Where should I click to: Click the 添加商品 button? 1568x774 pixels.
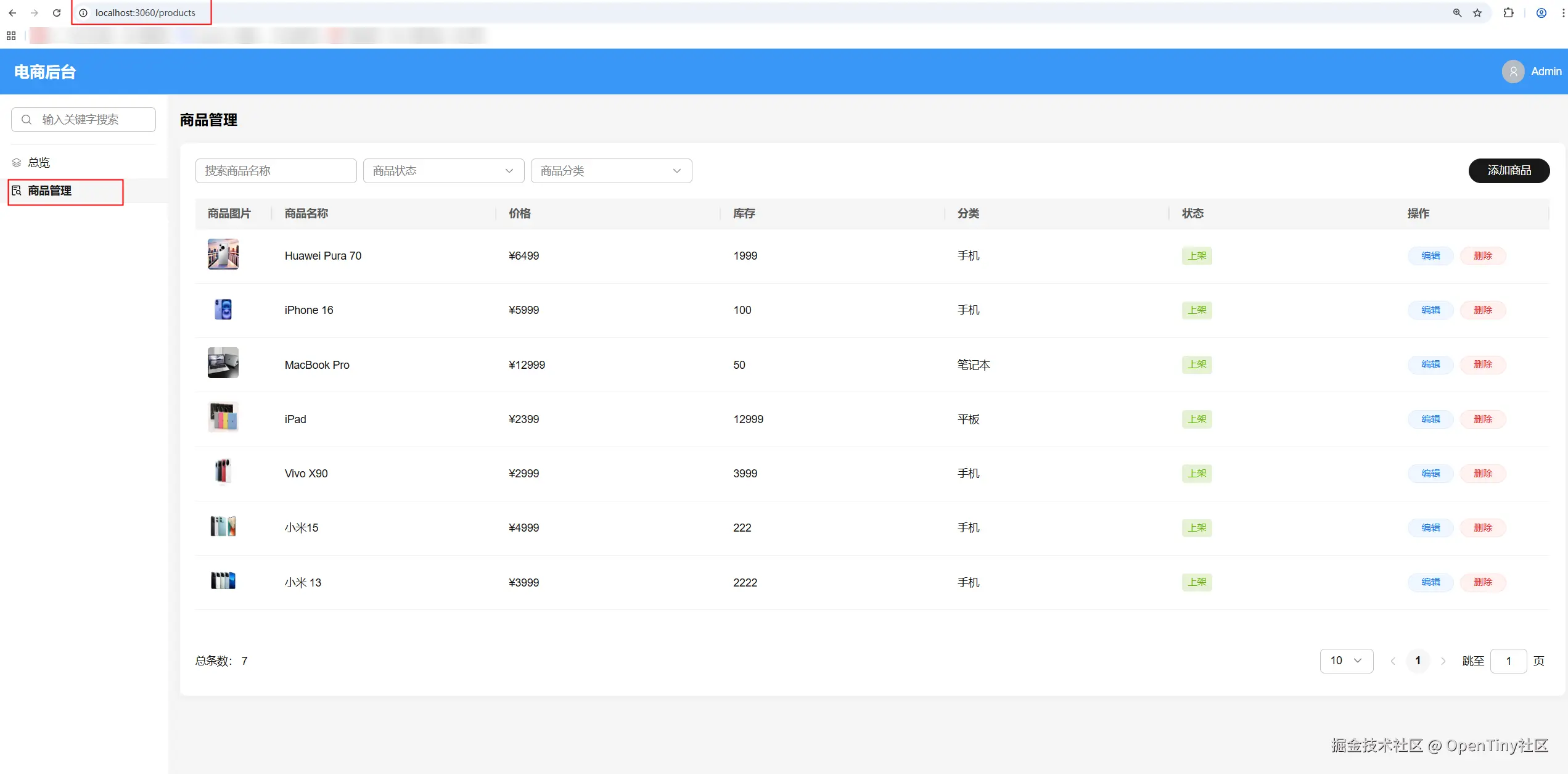1509,170
